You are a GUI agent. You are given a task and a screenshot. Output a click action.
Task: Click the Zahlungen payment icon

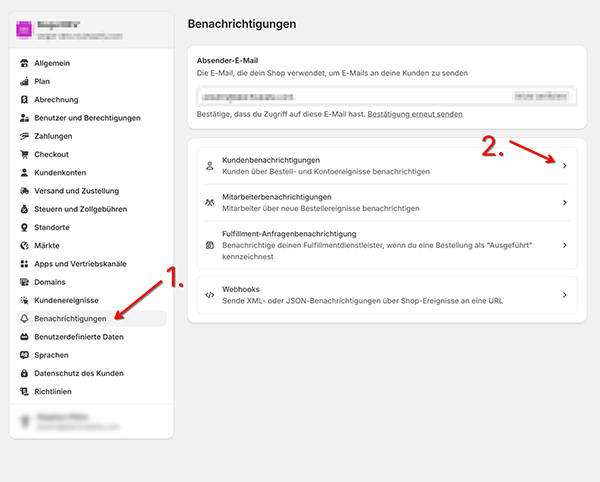coord(25,136)
